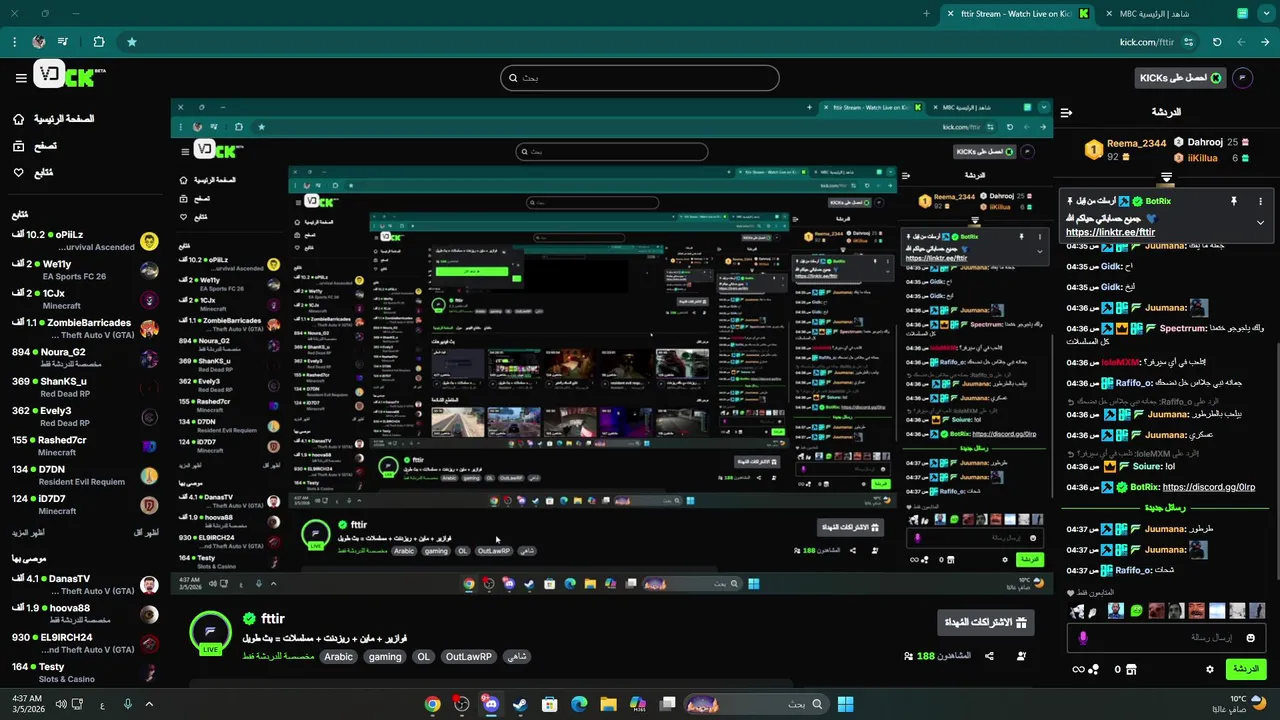1280x720 pixels.
Task: Jump to رسائل جديدة new messages
Action: pyautogui.click(x=1165, y=508)
